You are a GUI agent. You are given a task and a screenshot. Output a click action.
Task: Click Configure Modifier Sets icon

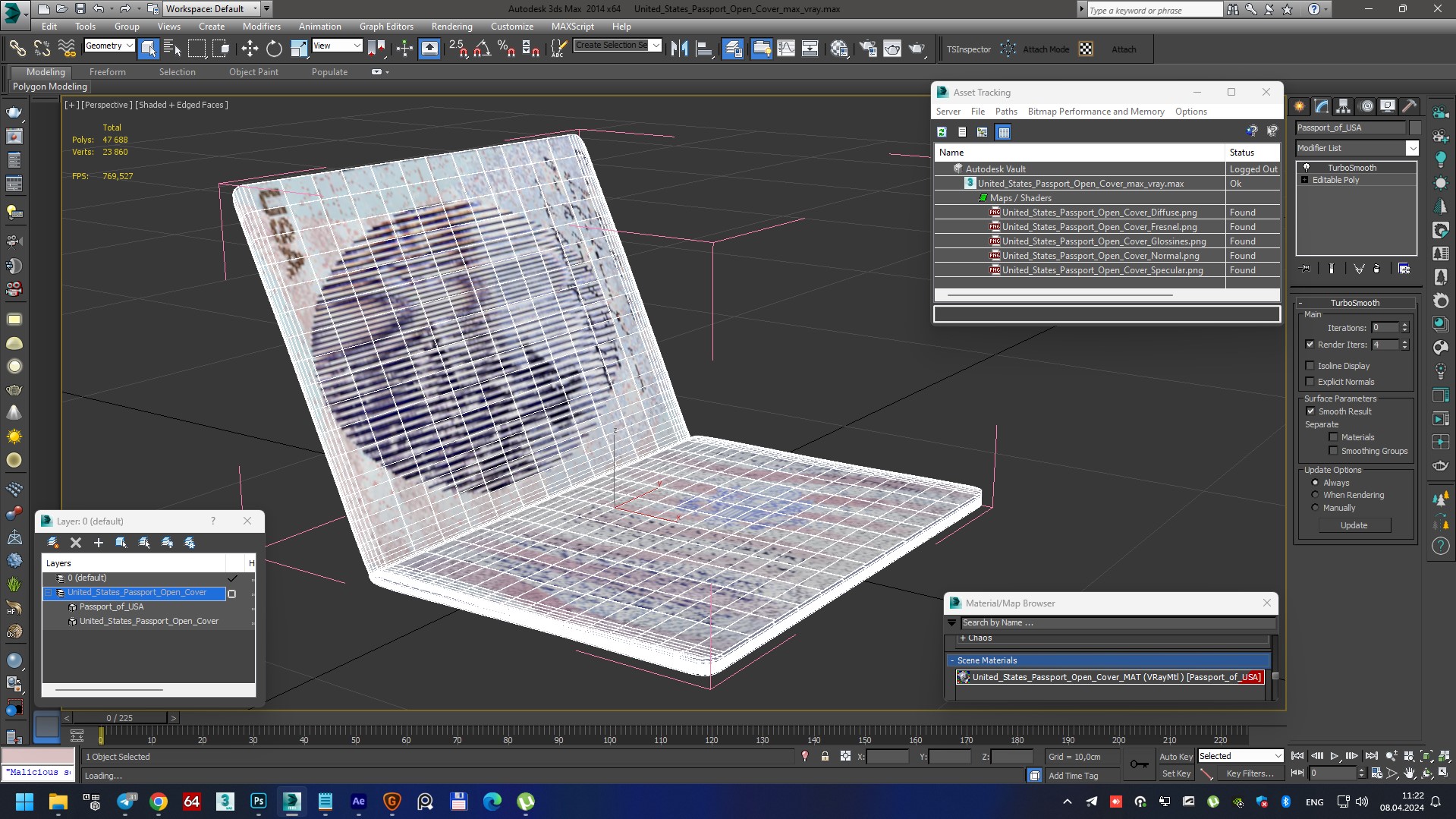click(x=1404, y=269)
